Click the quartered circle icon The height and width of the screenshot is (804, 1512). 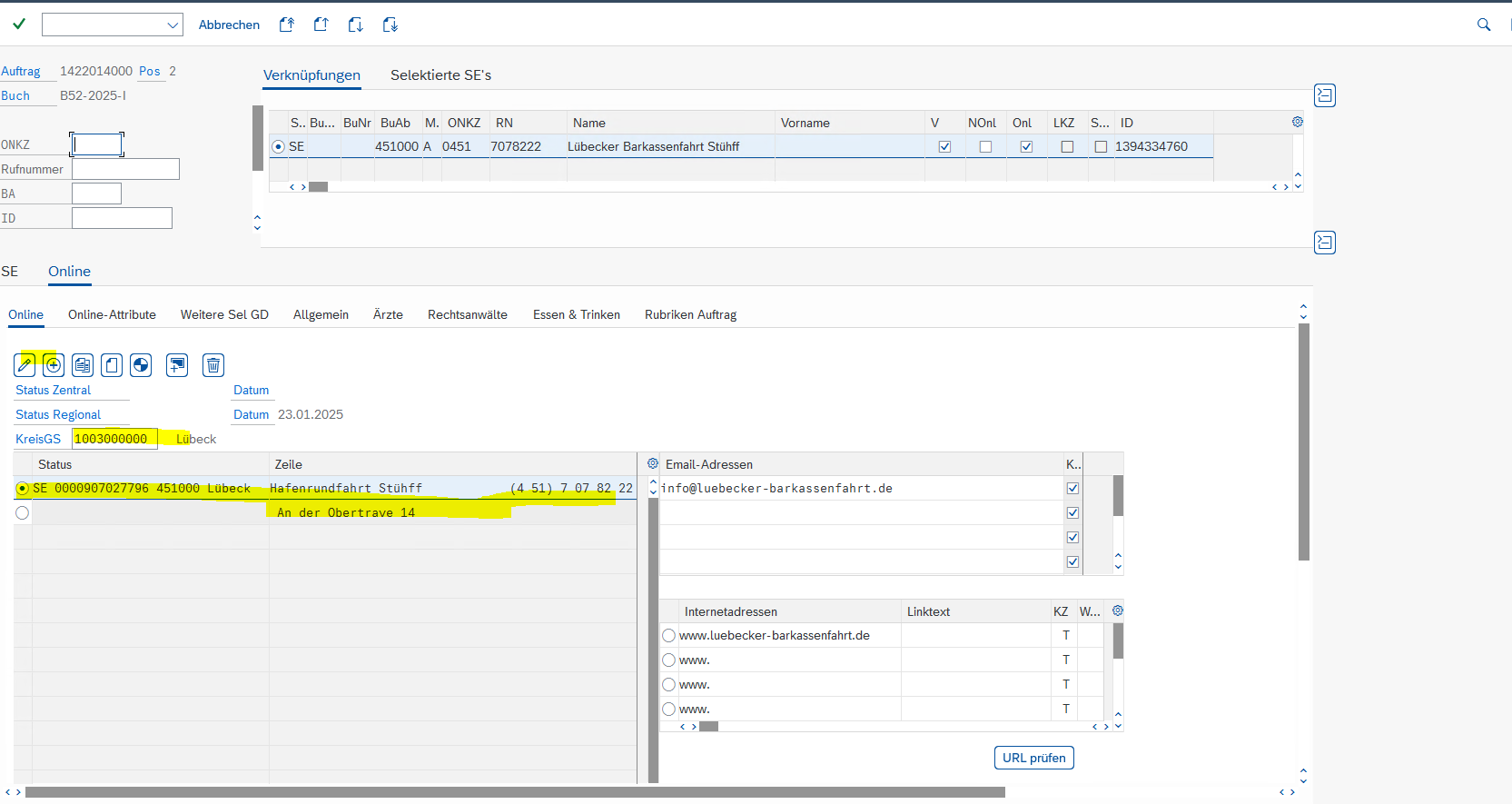pos(141,365)
